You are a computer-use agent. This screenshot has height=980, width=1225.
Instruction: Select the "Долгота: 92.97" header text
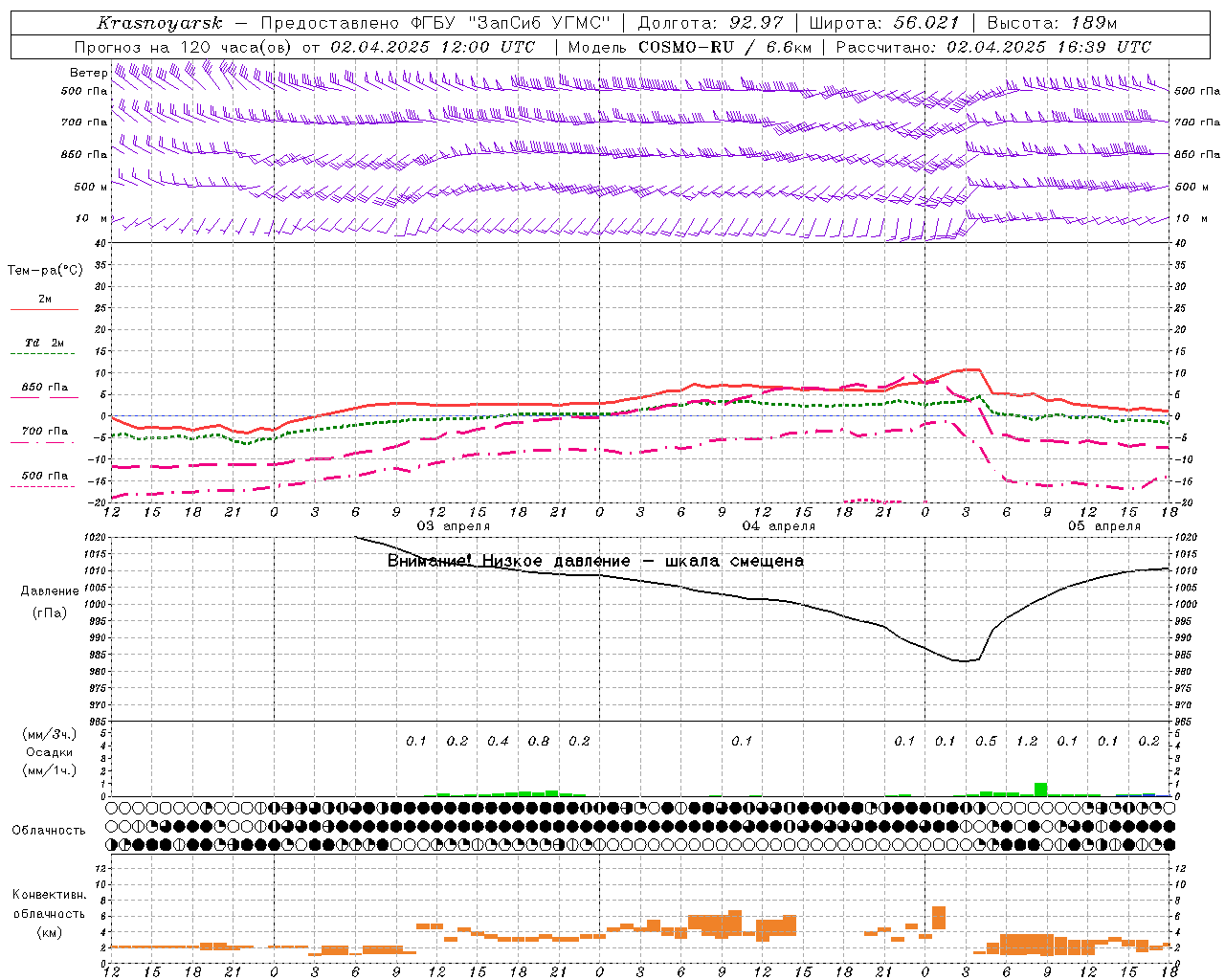(x=710, y=23)
